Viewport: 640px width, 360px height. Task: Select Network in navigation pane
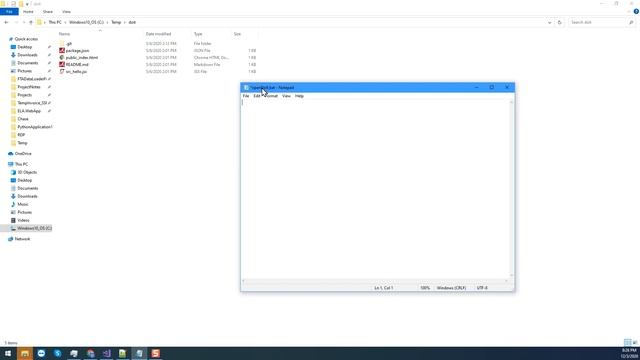(22, 239)
